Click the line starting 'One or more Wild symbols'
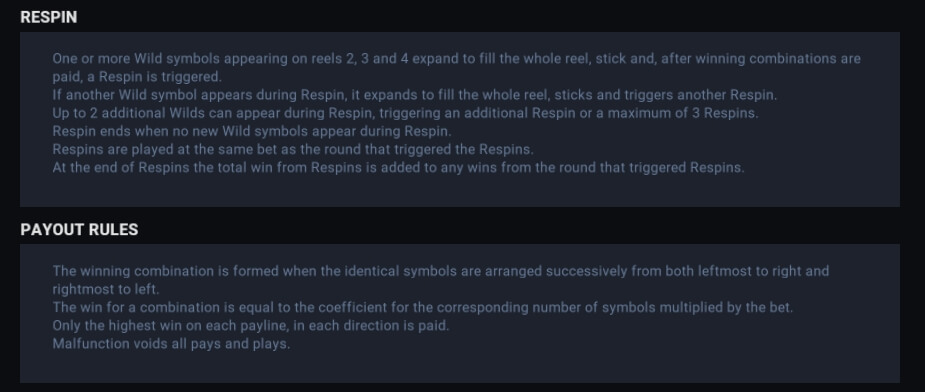 [456, 59]
